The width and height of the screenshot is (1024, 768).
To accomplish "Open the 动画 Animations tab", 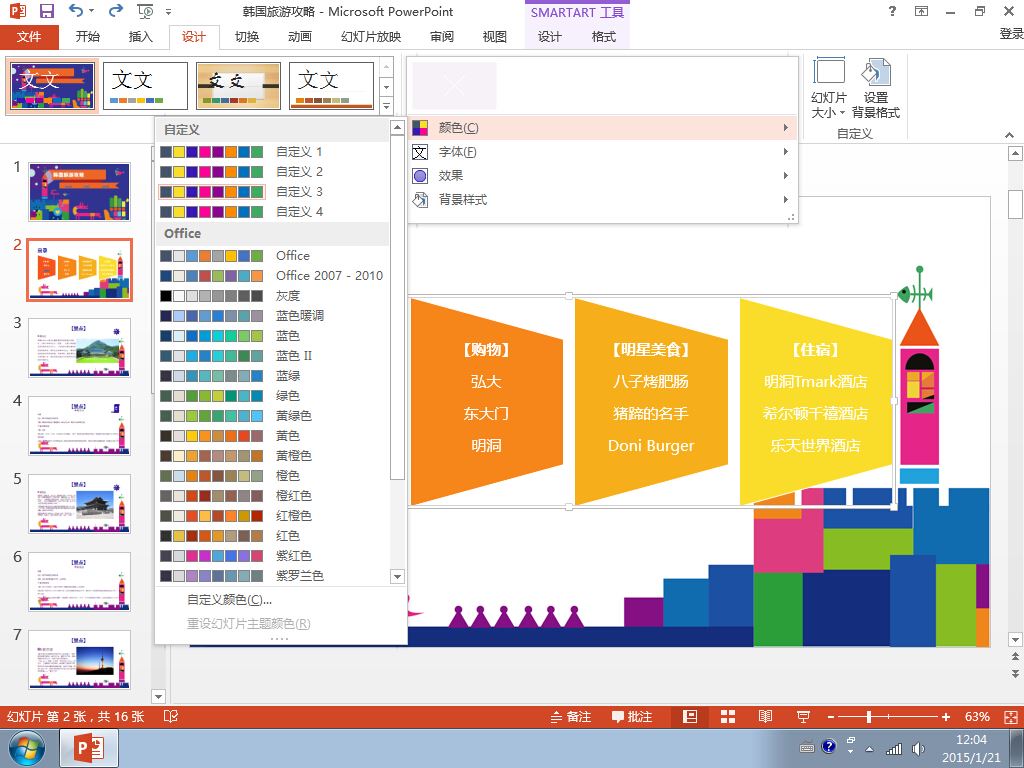I will (300, 37).
